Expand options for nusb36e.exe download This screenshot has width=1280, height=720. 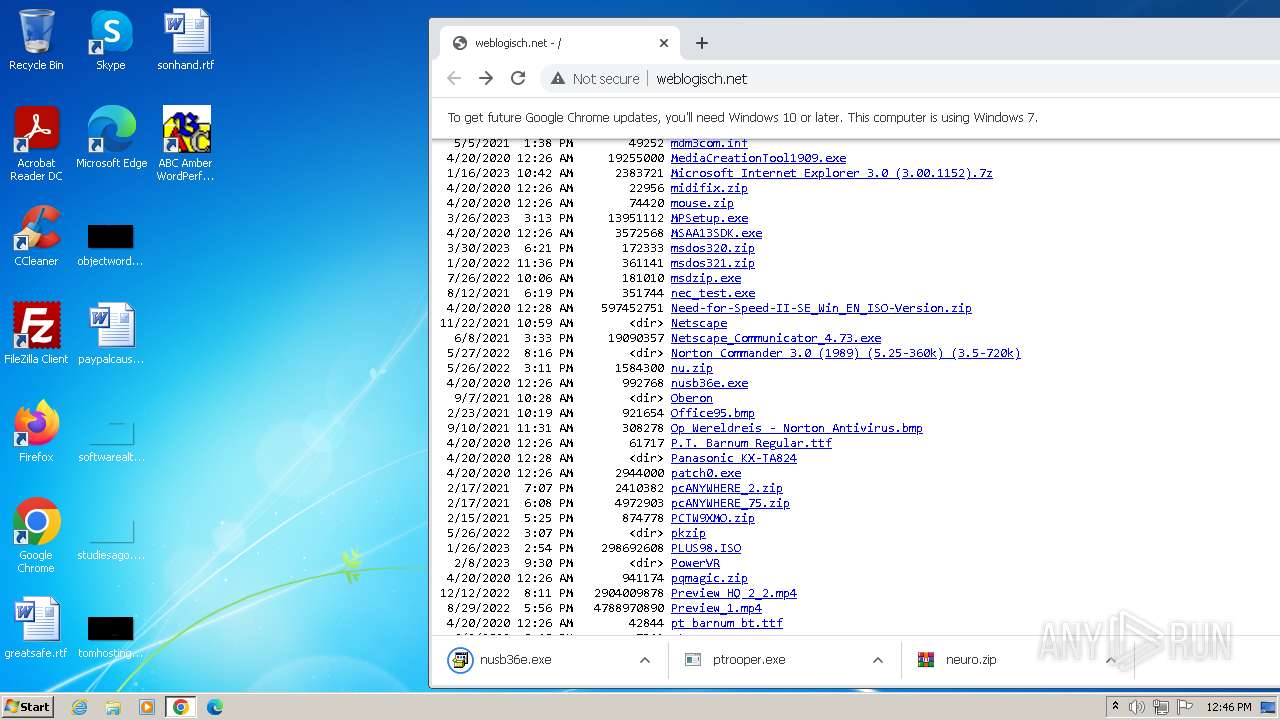(645, 660)
